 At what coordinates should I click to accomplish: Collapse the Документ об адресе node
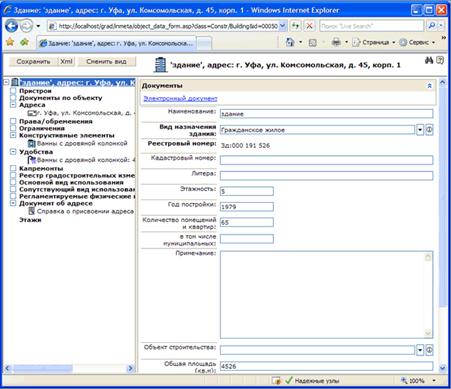13,203
